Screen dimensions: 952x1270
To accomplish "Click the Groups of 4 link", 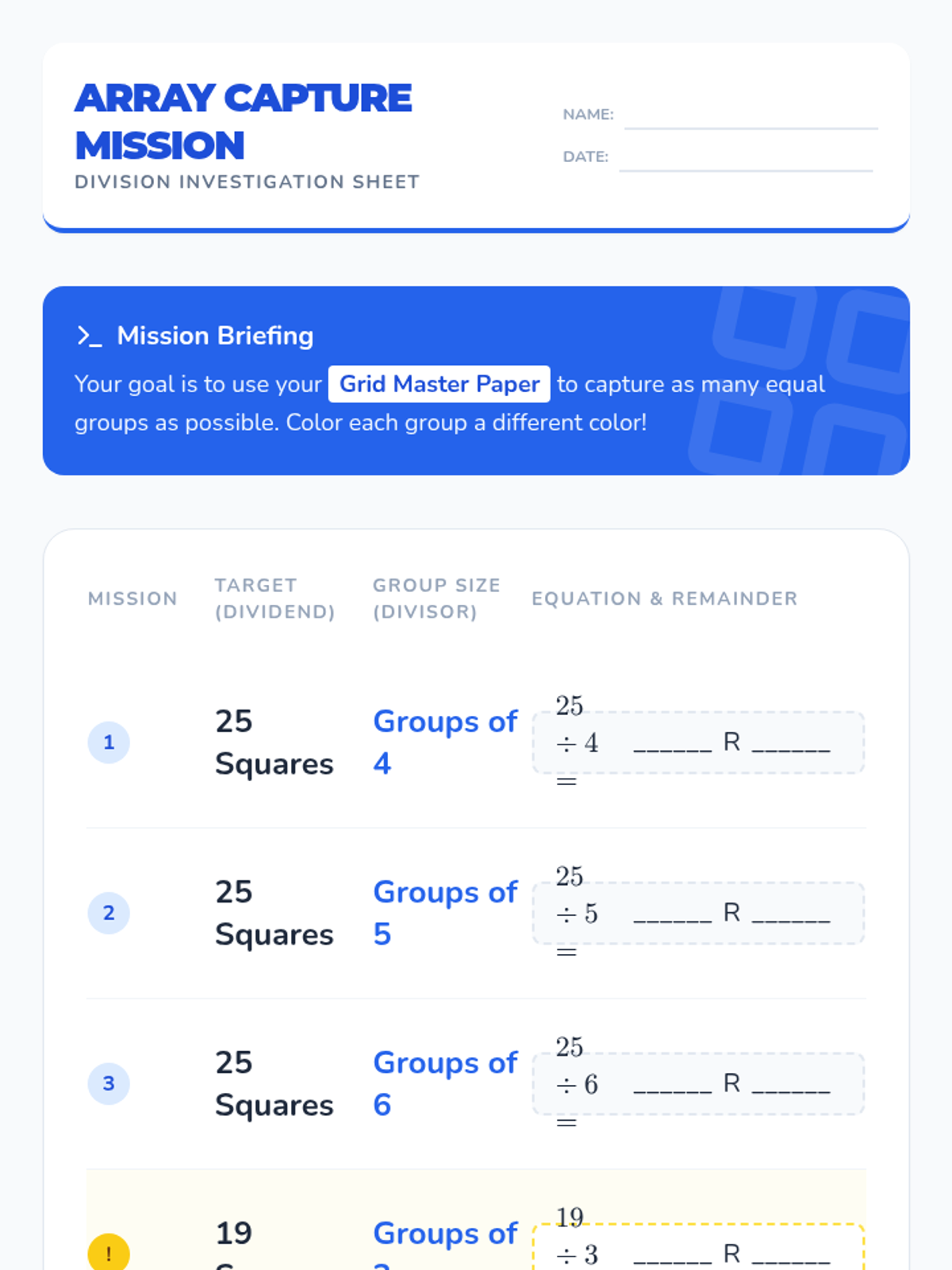I will click(x=445, y=742).
